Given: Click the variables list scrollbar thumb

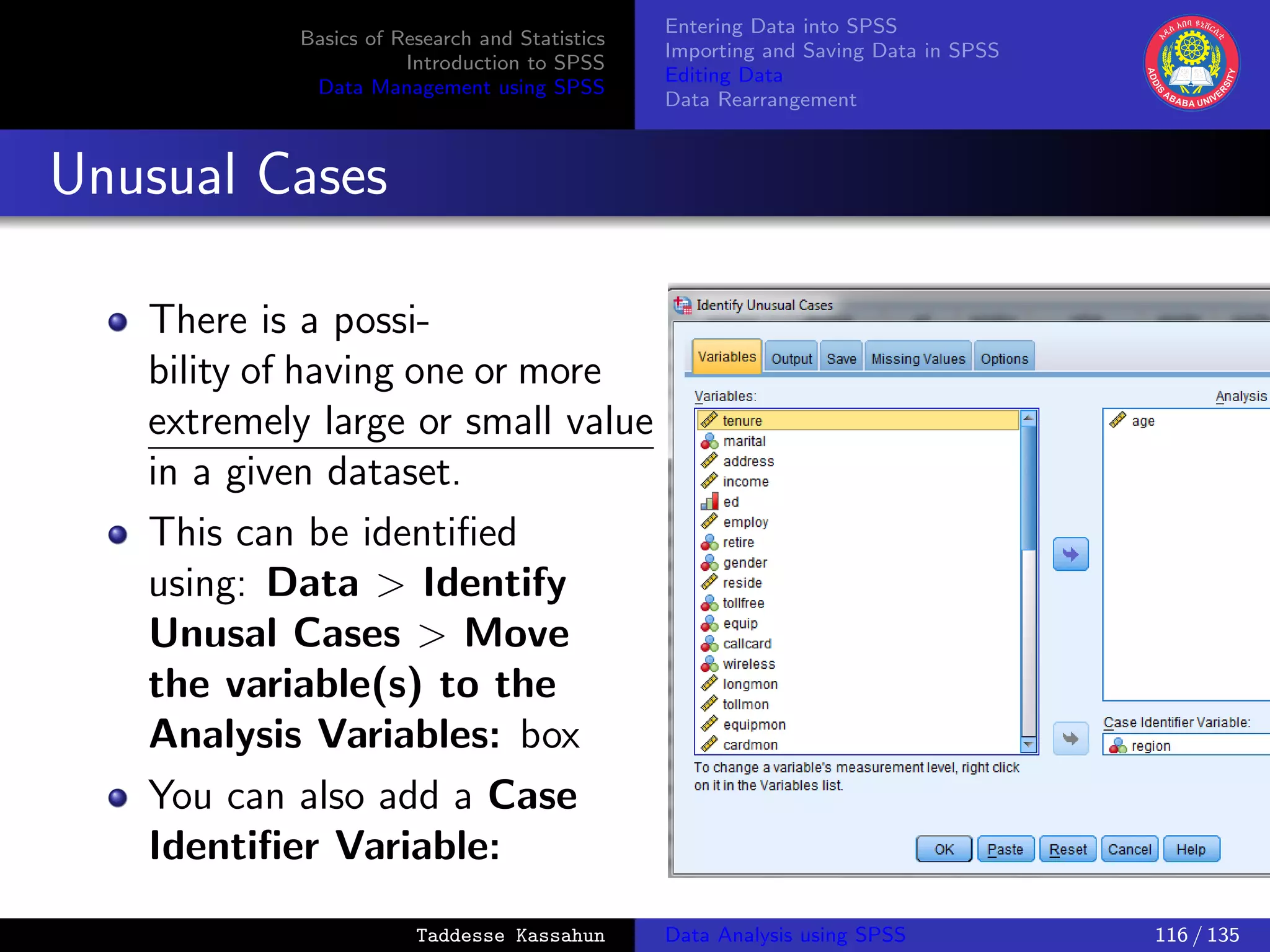Looking at the screenshot, I should pyautogui.click(x=1029, y=488).
